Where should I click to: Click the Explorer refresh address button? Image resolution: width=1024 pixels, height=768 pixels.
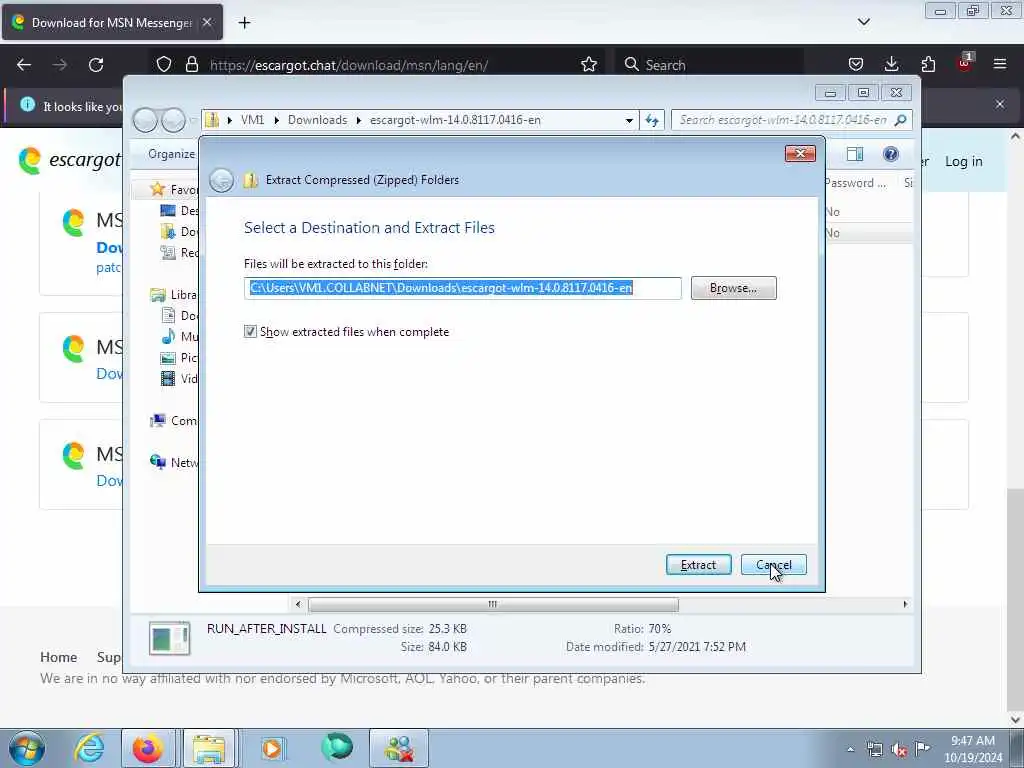pyautogui.click(x=652, y=120)
